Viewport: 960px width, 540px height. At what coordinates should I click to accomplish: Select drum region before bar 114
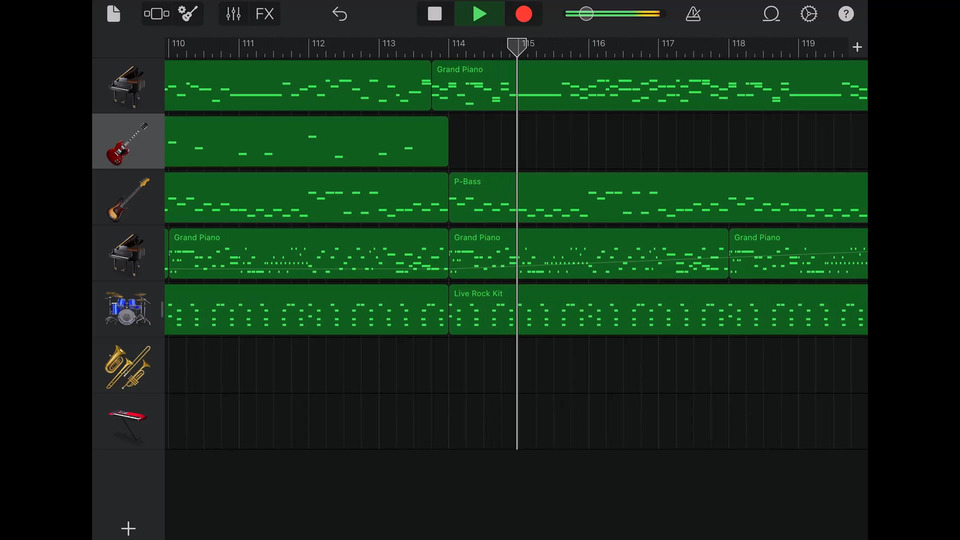click(306, 309)
